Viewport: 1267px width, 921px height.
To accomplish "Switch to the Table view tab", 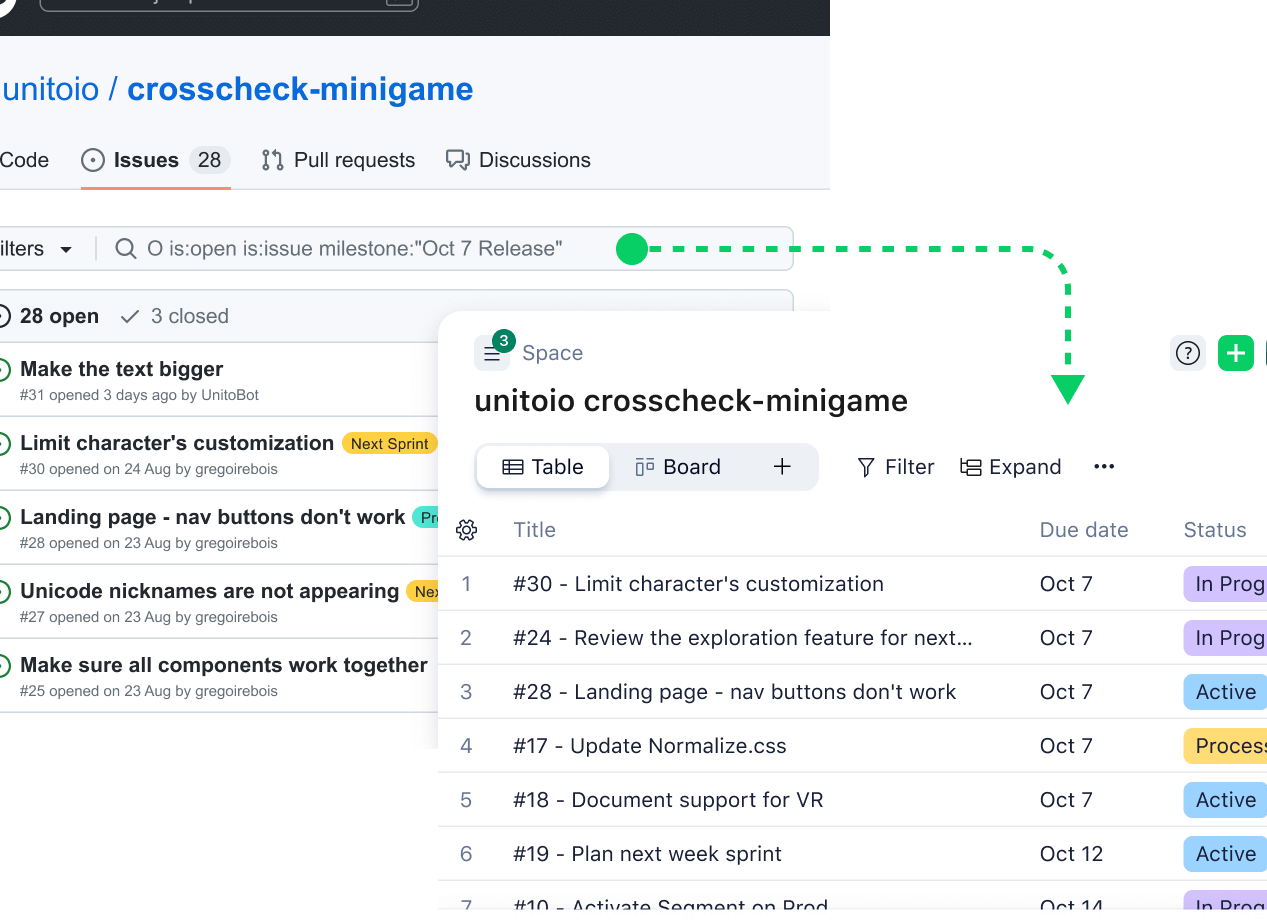I will click(x=543, y=467).
